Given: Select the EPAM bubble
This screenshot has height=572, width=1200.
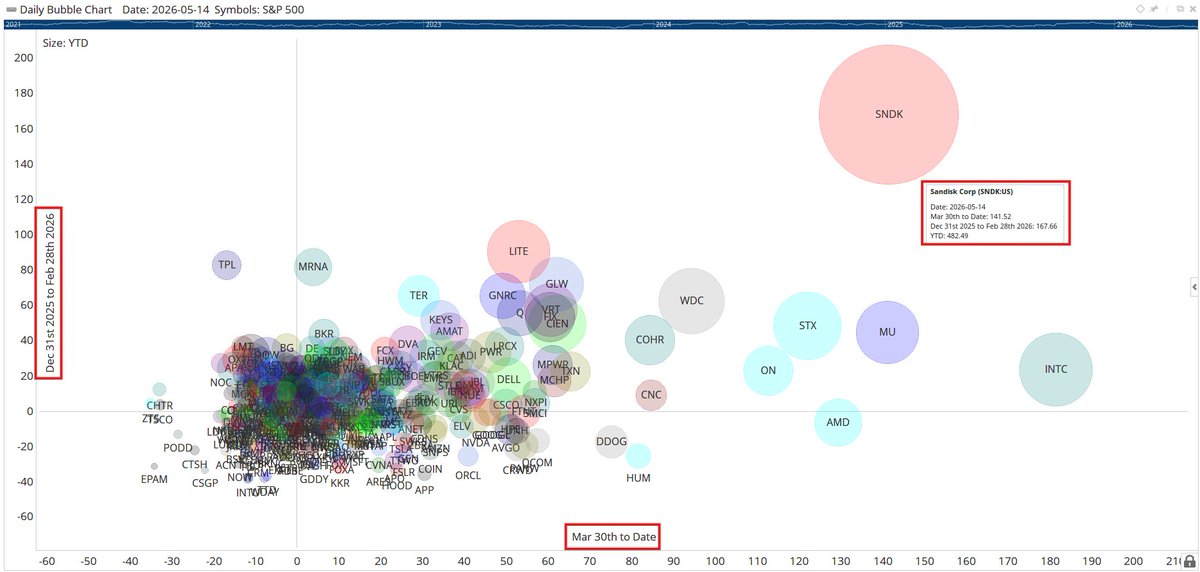Looking at the screenshot, I should coord(154,466).
